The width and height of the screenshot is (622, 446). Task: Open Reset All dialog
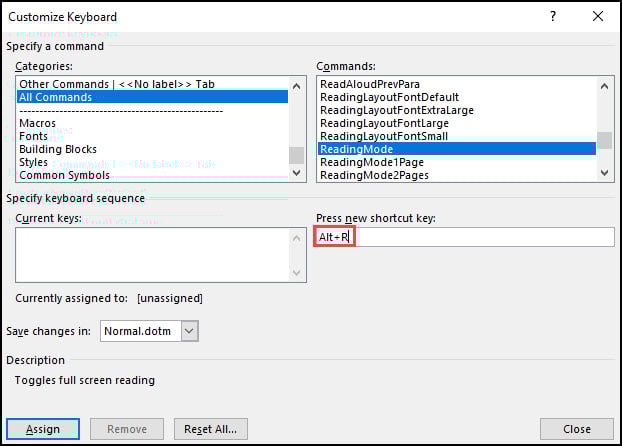tap(211, 429)
